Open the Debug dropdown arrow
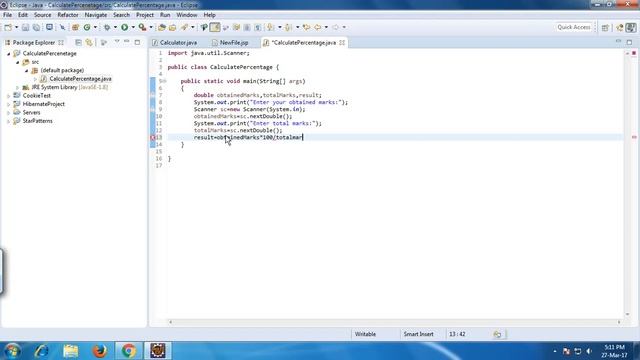Screen dimensions: 640x360 click(x=115, y=27)
